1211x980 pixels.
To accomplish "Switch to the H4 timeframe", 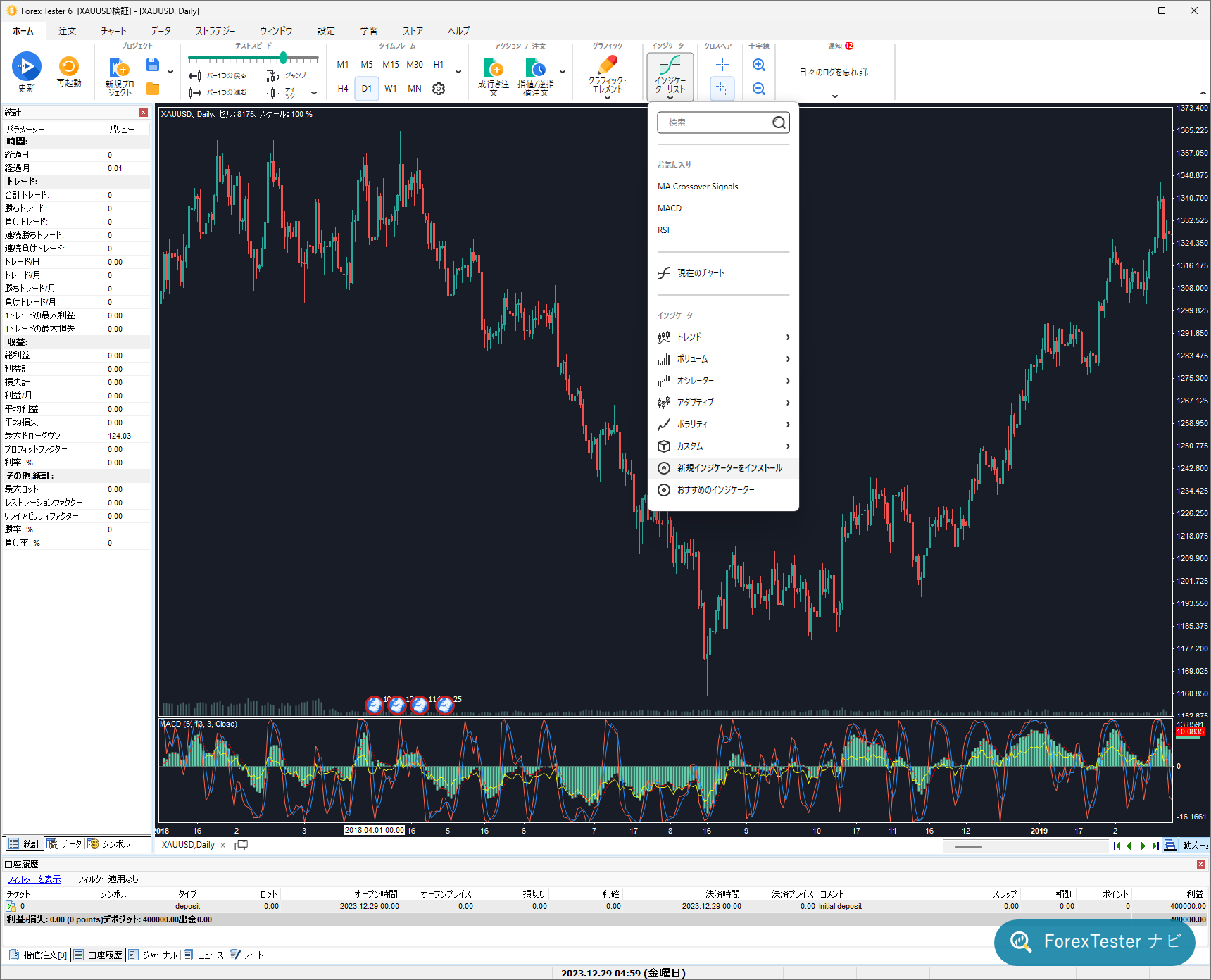I will point(343,89).
